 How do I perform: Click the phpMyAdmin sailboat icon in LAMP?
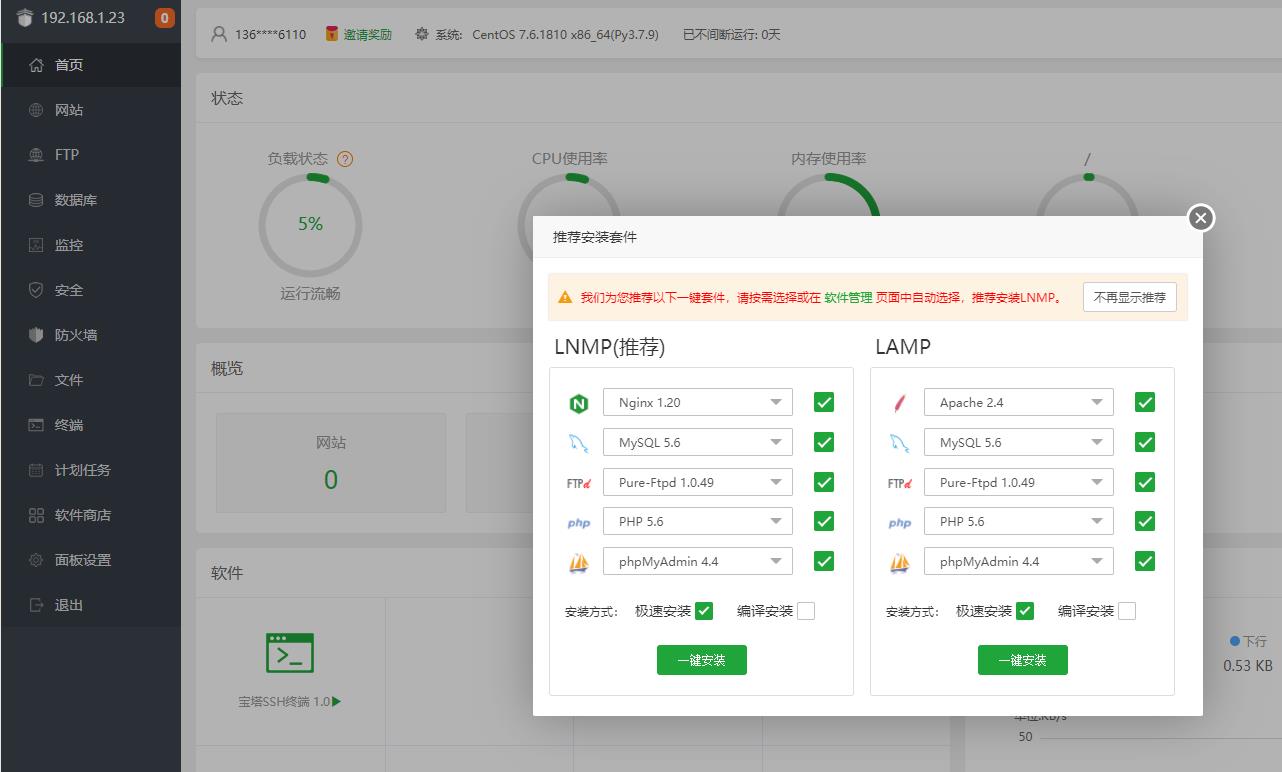899,562
